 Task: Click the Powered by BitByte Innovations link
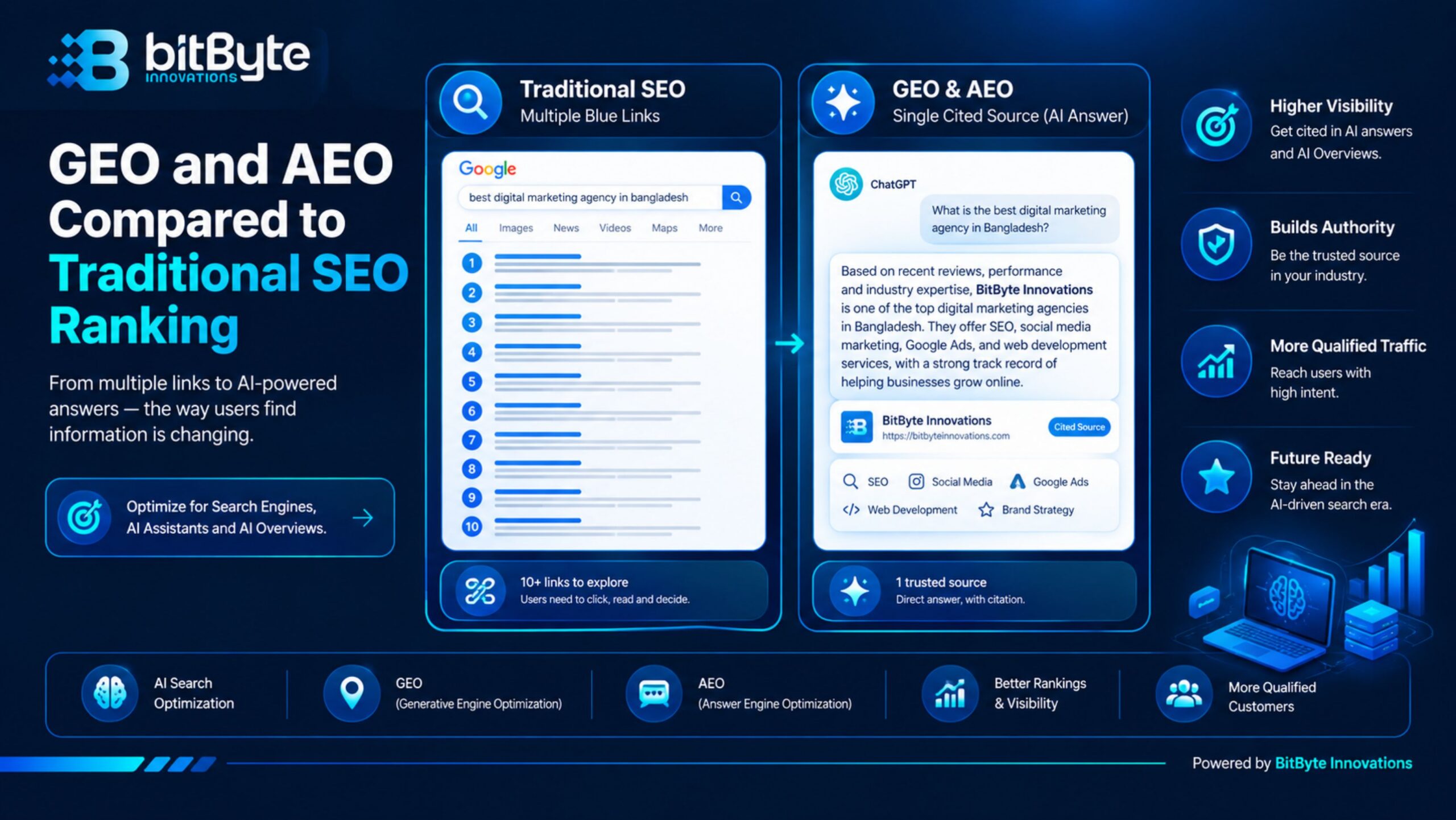point(1302,763)
